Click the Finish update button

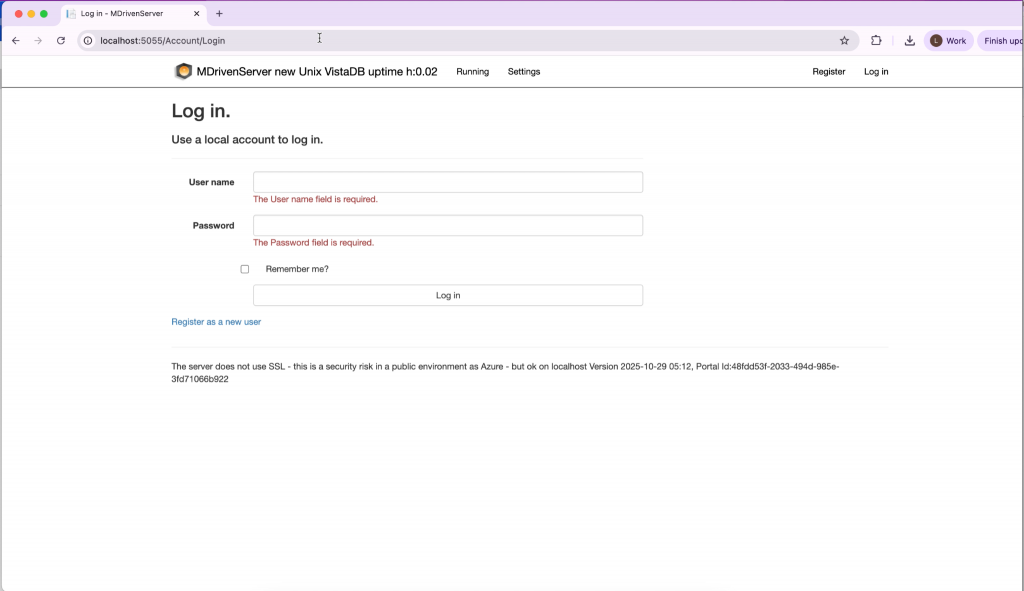coord(1001,41)
